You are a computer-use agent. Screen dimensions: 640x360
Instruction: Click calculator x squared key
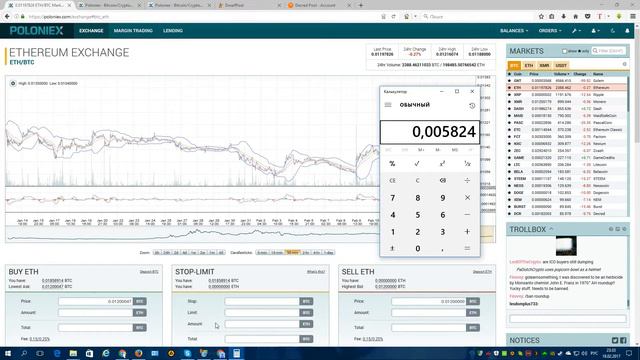[x=442, y=164]
